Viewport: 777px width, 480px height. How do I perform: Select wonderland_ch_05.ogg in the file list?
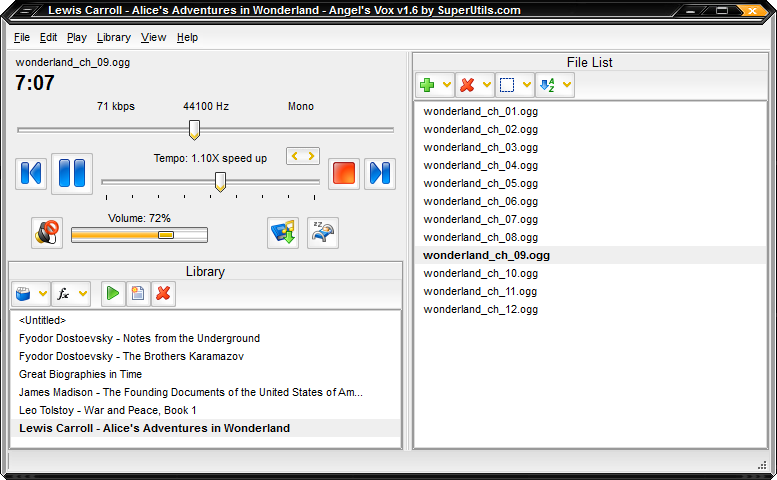(x=480, y=183)
